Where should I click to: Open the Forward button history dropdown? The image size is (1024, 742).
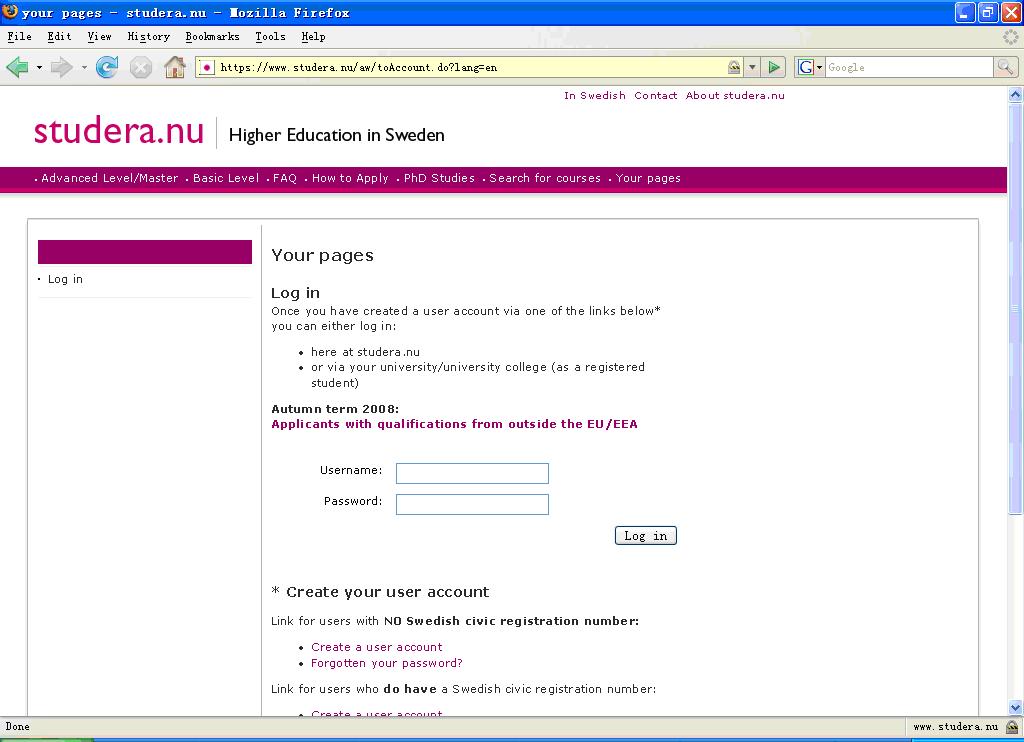point(84,67)
